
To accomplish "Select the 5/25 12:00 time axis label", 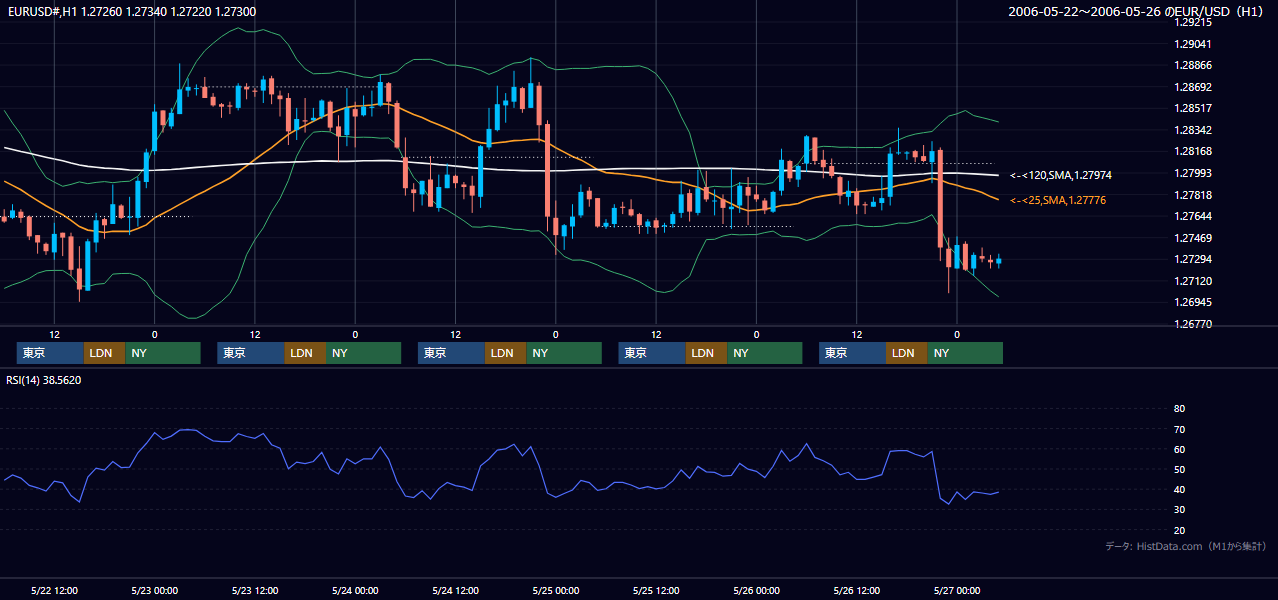I will click(656, 591).
